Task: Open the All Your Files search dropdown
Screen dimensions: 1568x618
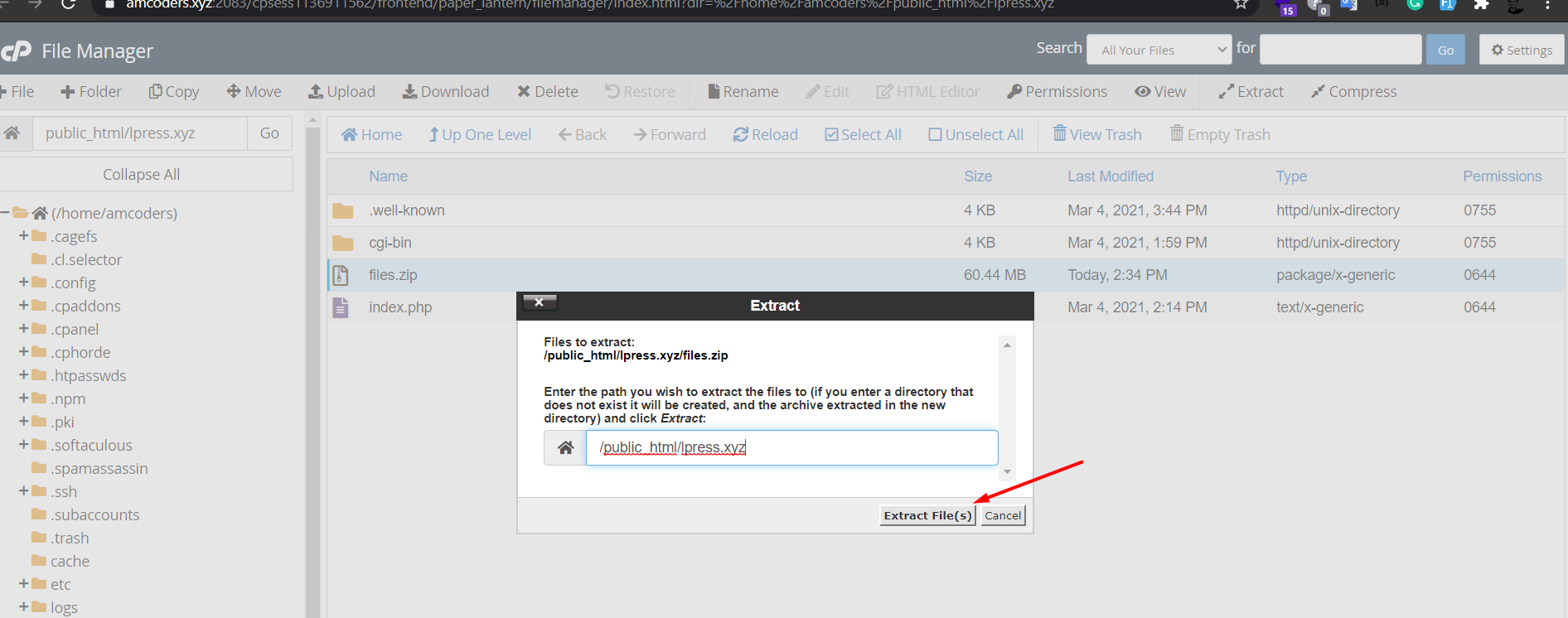Action: pyautogui.click(x=1159, y=50)
